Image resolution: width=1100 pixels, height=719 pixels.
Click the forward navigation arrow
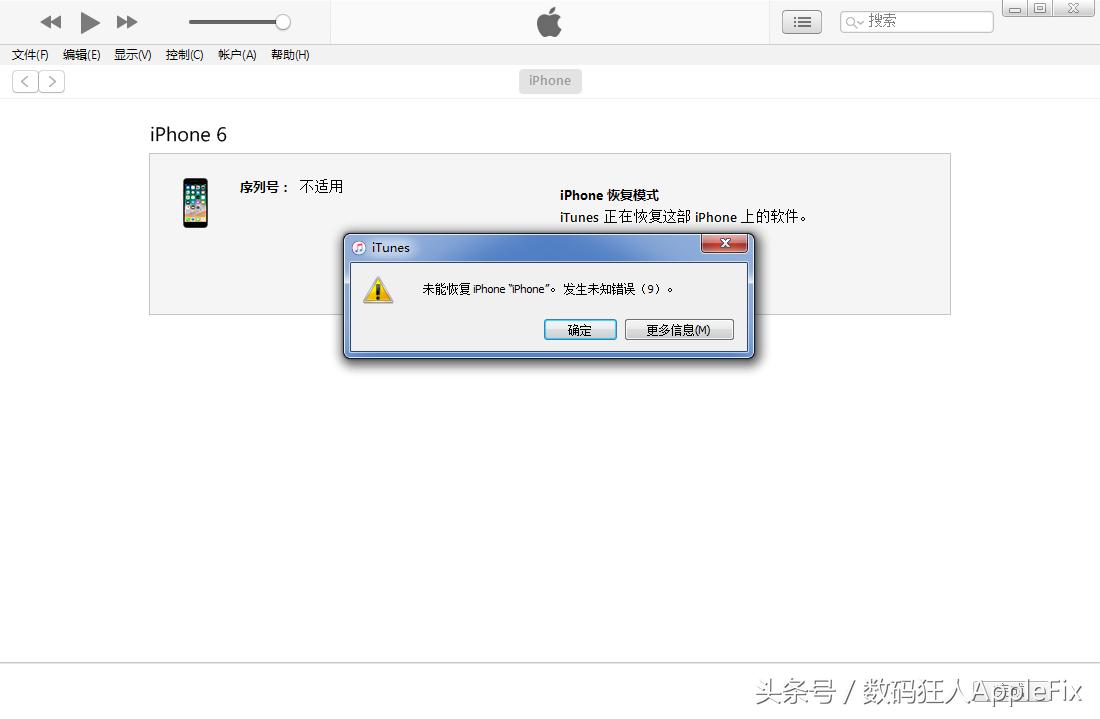click(x=52, y=81)
